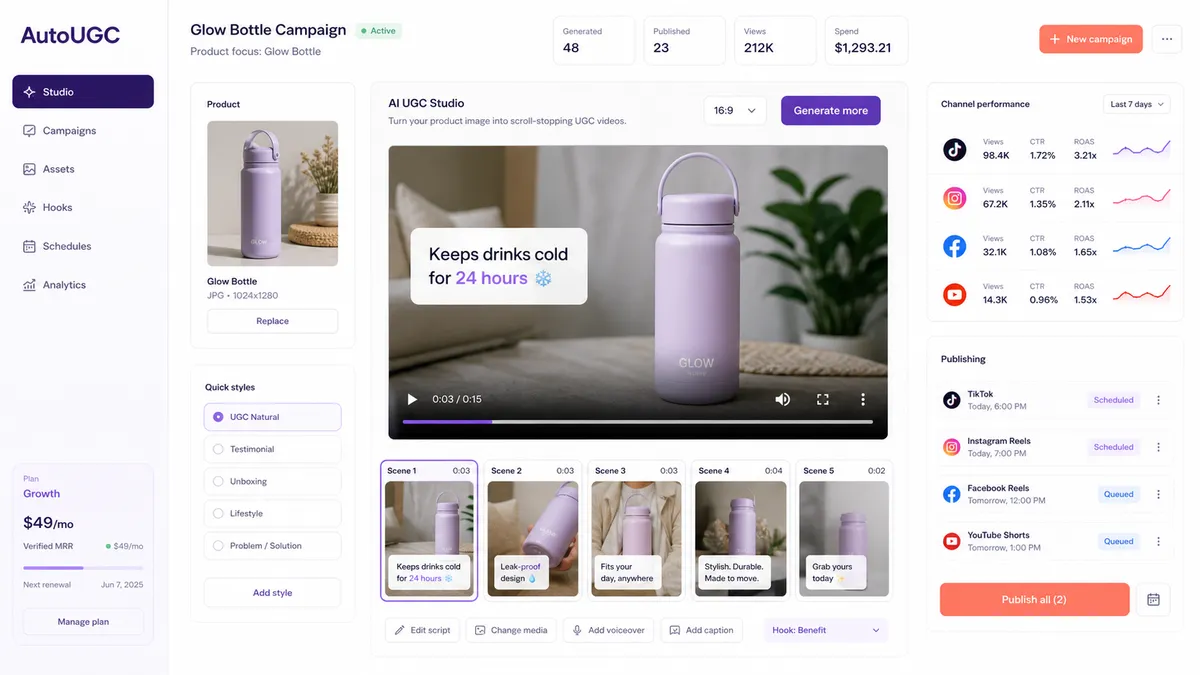The width and height of the screenshot is (1200, 675).
Task: Click Edit script below the scenes
Action: pyautogui.click(x=422, y=630)
